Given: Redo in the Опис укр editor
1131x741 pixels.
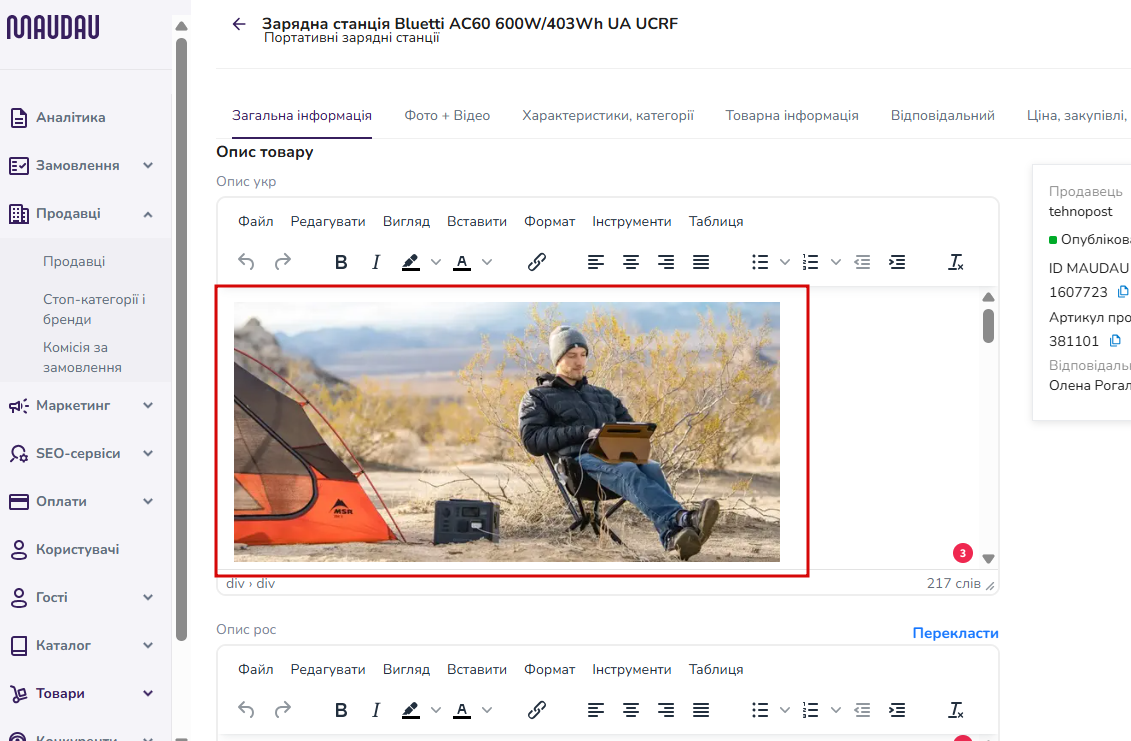Looking at the screenshot, I should (283, 262).
